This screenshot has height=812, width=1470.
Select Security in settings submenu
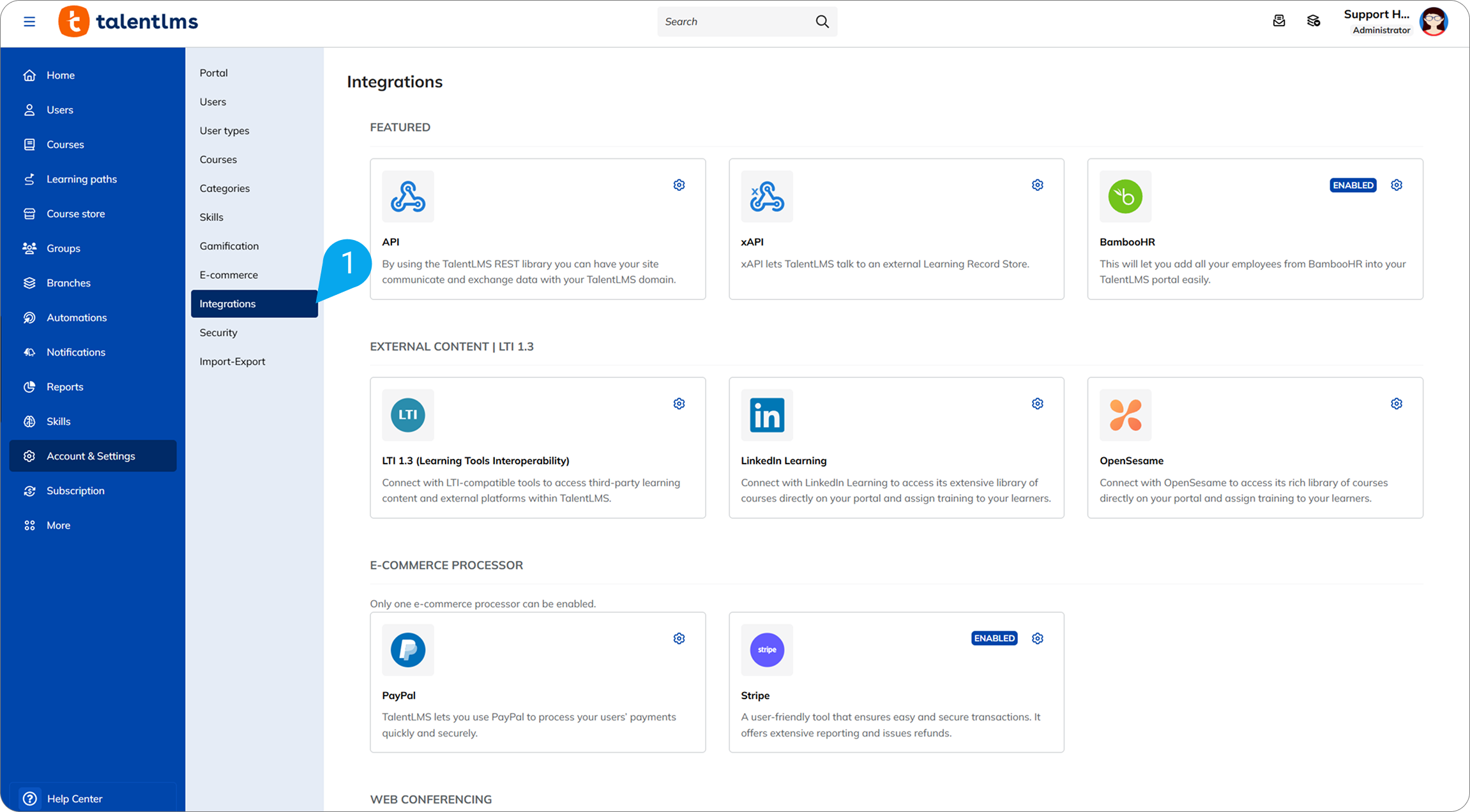click(218, 333)
